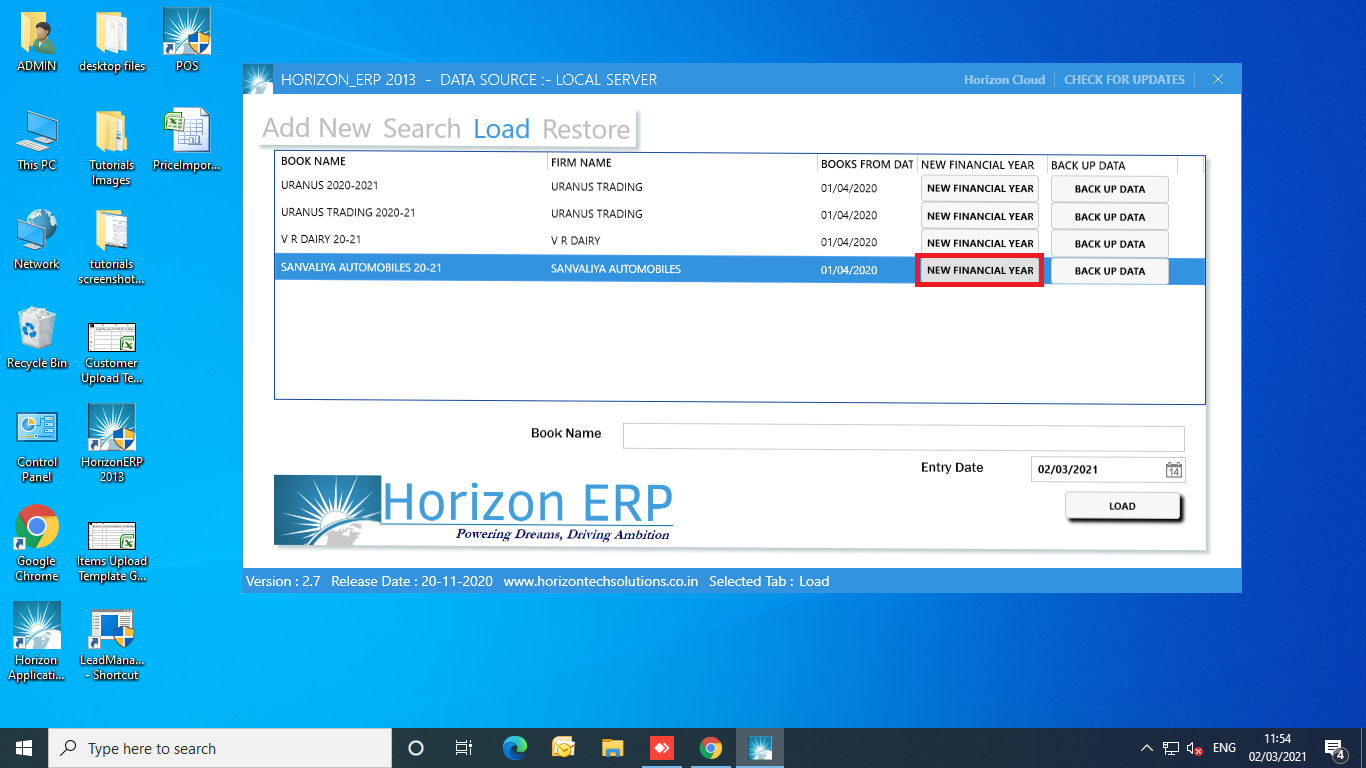Expand hidden icons in the system tray
1366x768 pixels.
point(1146,747)
